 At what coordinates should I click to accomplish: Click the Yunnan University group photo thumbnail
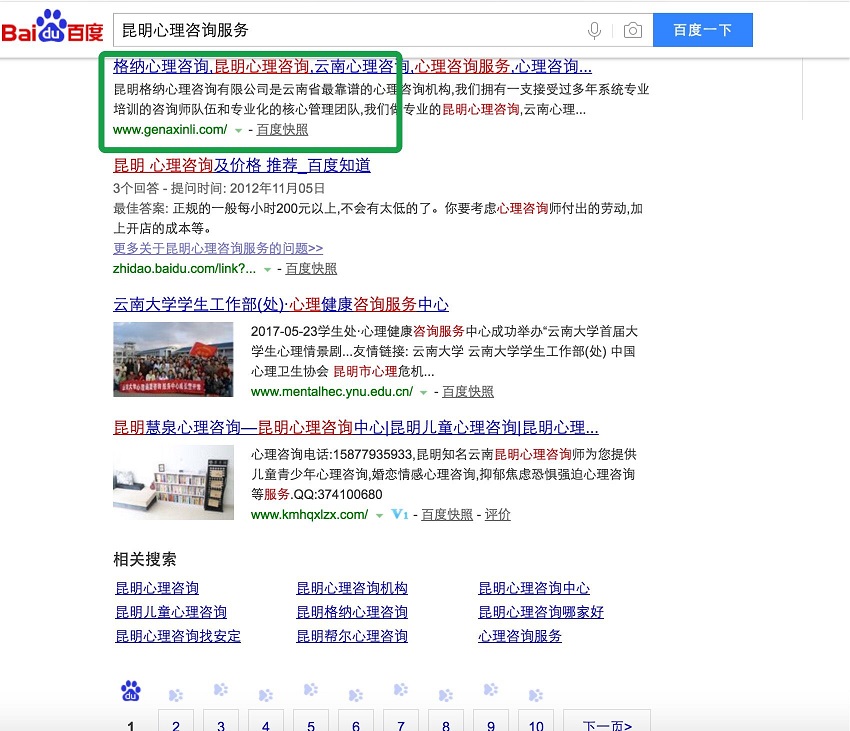(173, 360)
